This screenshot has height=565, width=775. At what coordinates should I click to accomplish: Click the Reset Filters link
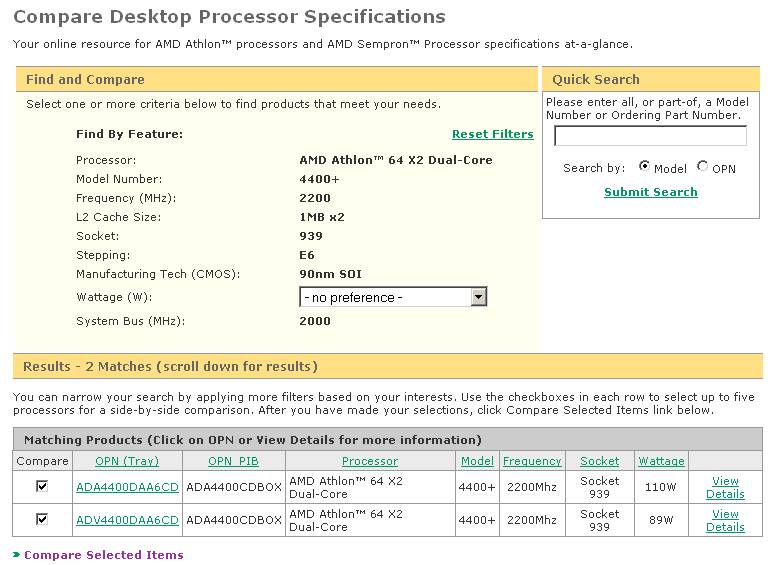pyautogui.click(x=492, y=134)
